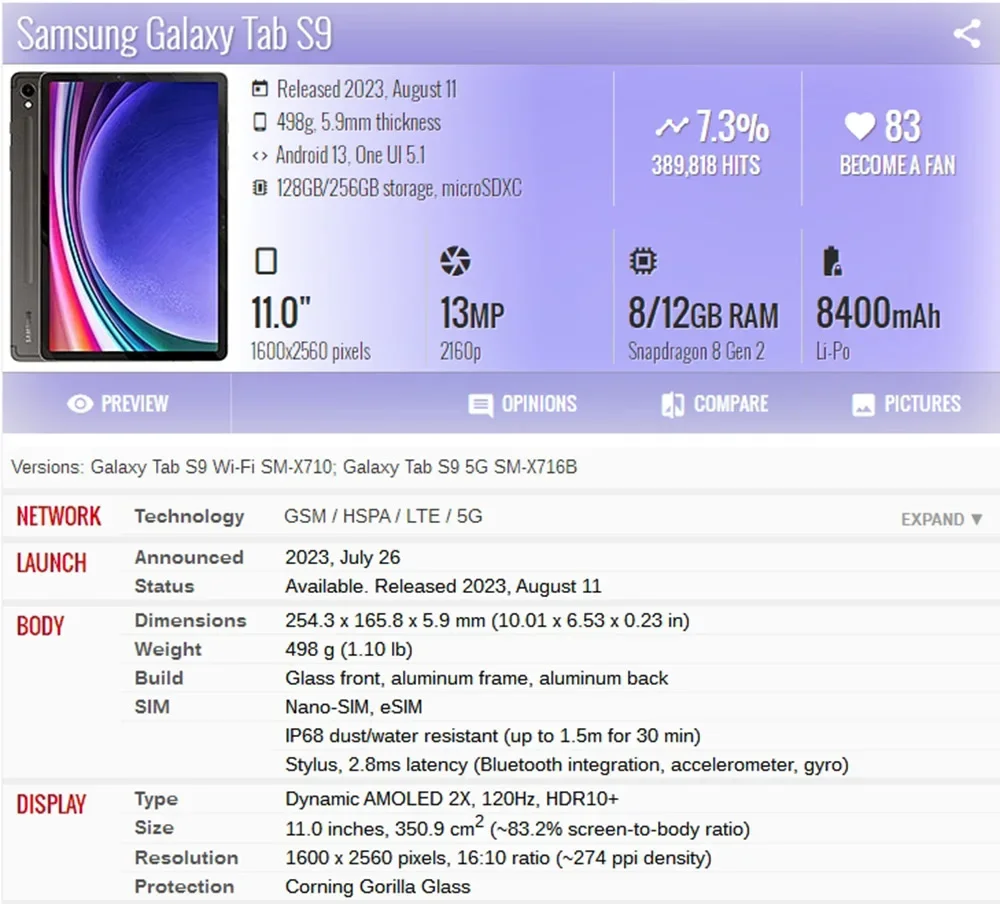Click the camera shutter icon above 13MP
Screen dimensions: 1000x904
(x=454, y=262)
